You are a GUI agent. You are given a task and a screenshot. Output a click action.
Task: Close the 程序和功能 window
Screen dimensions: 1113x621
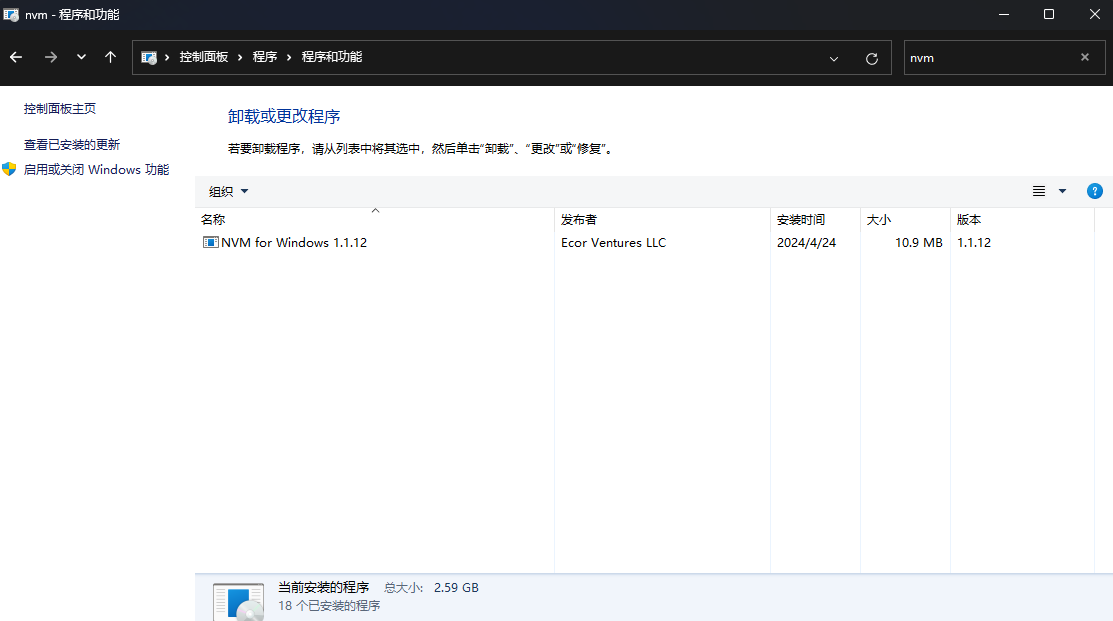1094,14
